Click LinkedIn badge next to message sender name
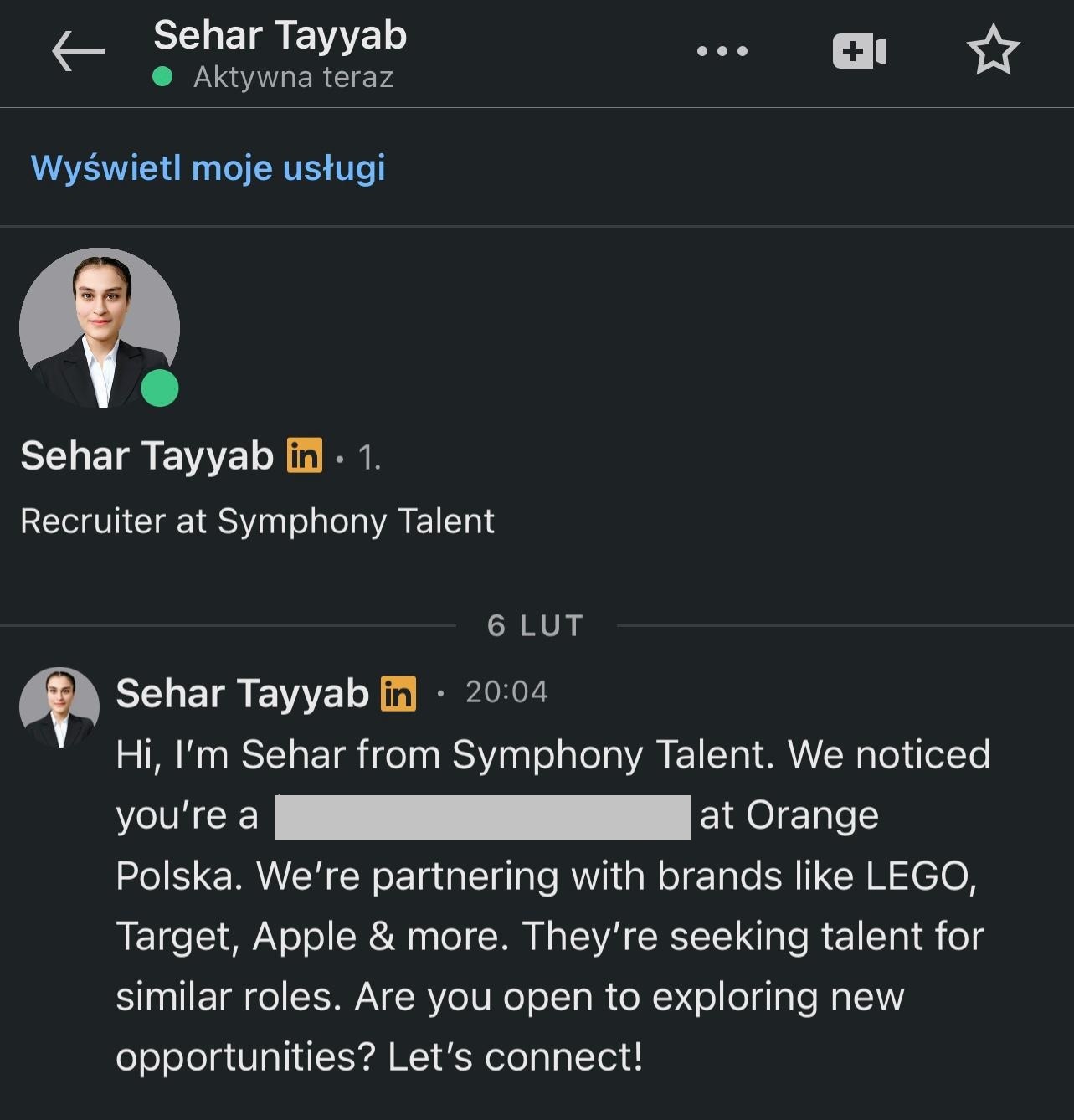The width and height of the screenshot is (1074, 1120). pyautogui.click(x=398, y=693)
